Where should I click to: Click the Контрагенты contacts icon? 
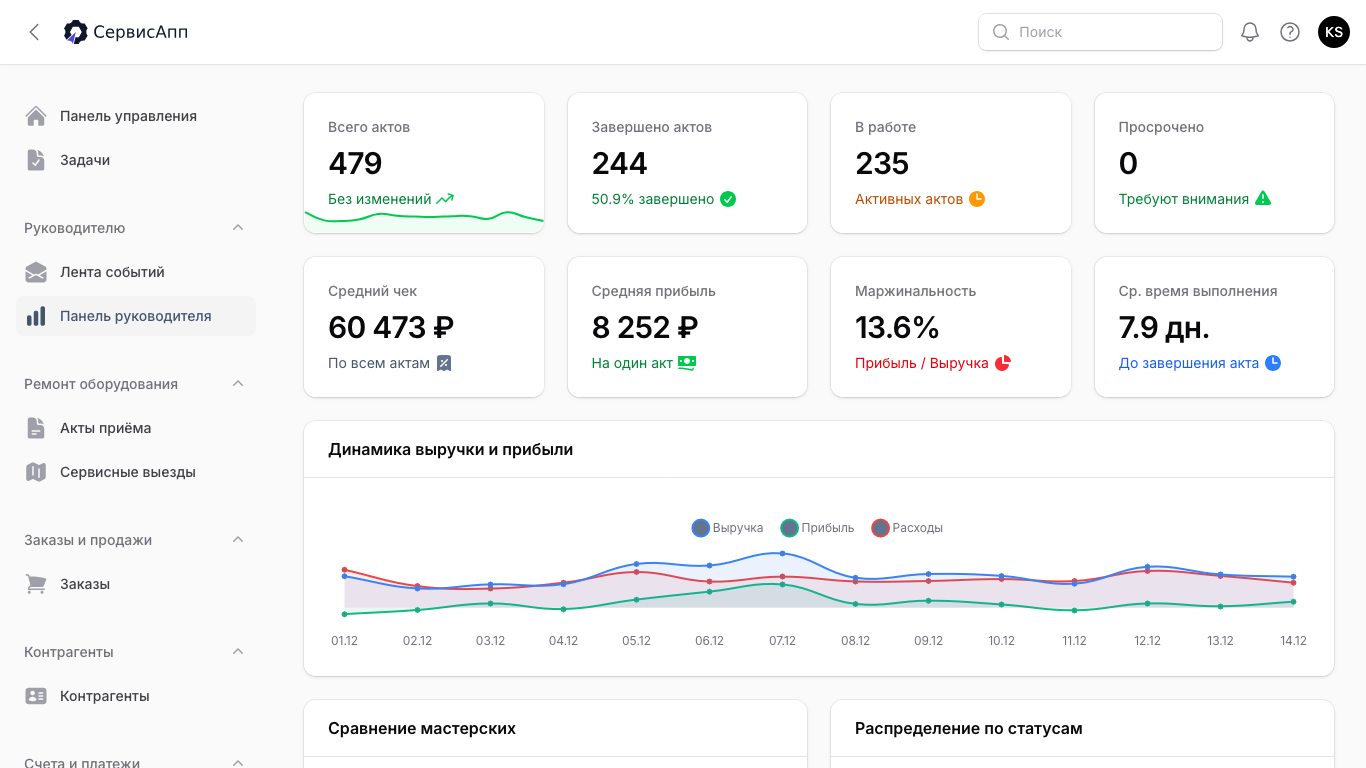(x=36, y=695)
